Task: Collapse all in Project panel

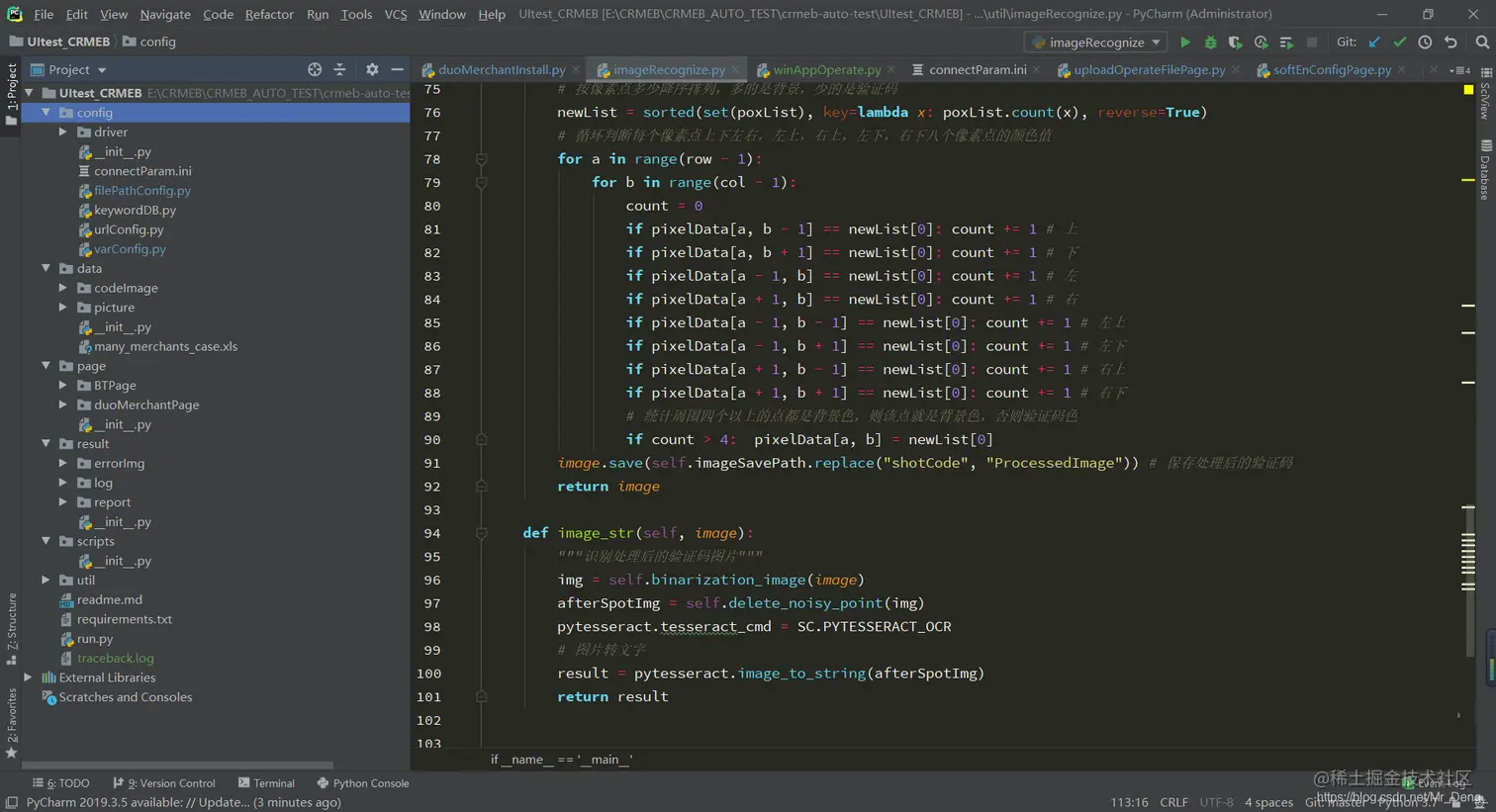Action: pyautogui.click(x=339, y=69)
